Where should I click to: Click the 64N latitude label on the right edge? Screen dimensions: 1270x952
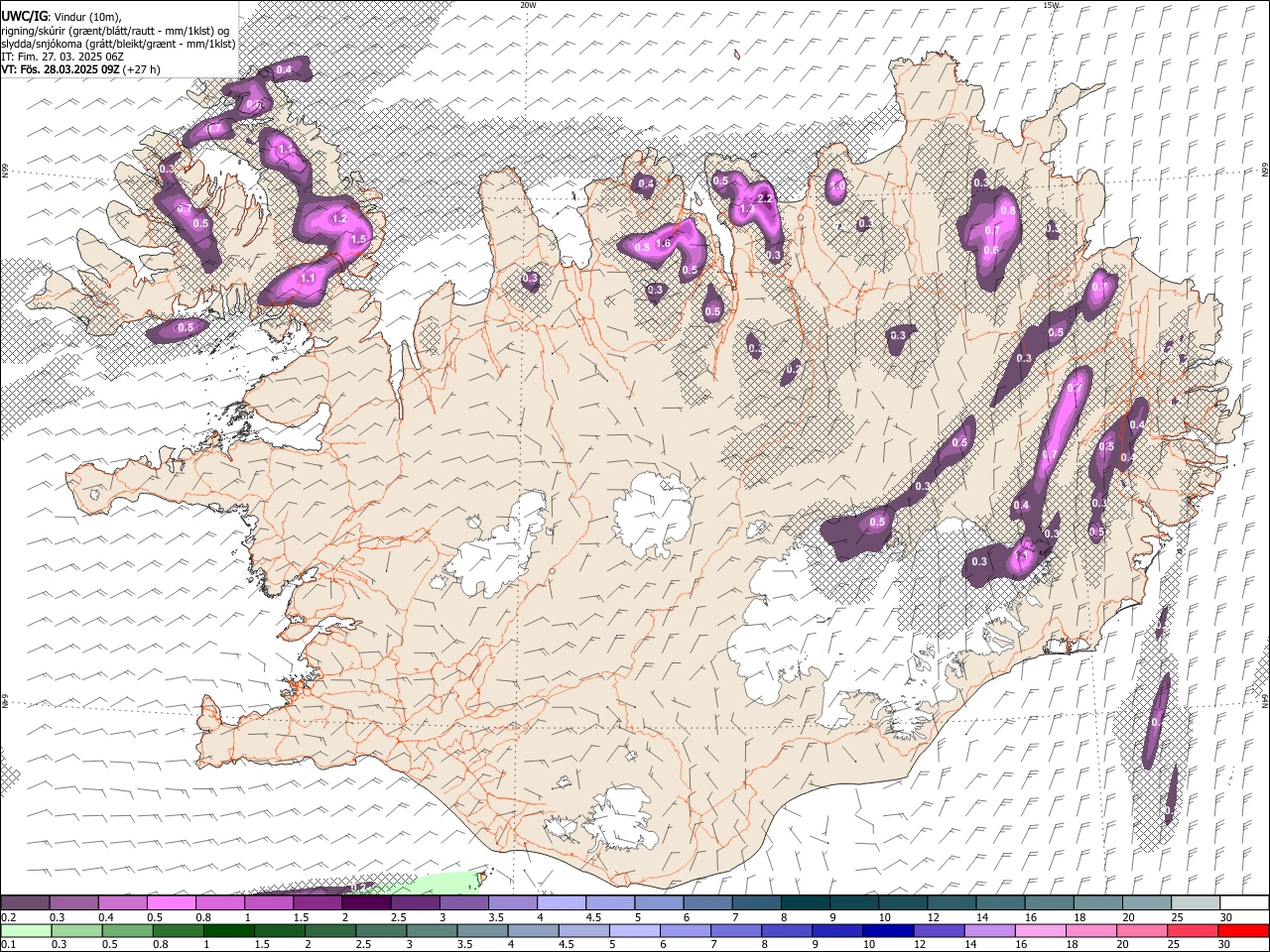1265,701
